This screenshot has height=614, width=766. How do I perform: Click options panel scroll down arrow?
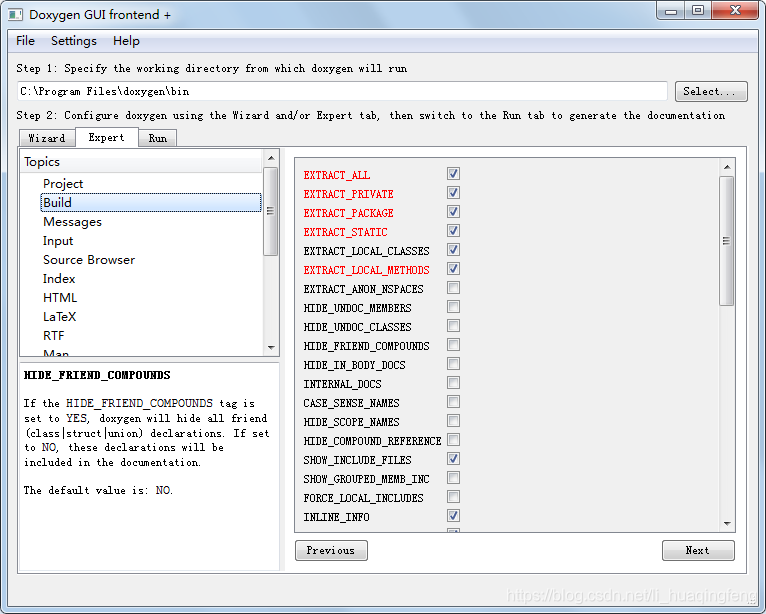(727, 523)
